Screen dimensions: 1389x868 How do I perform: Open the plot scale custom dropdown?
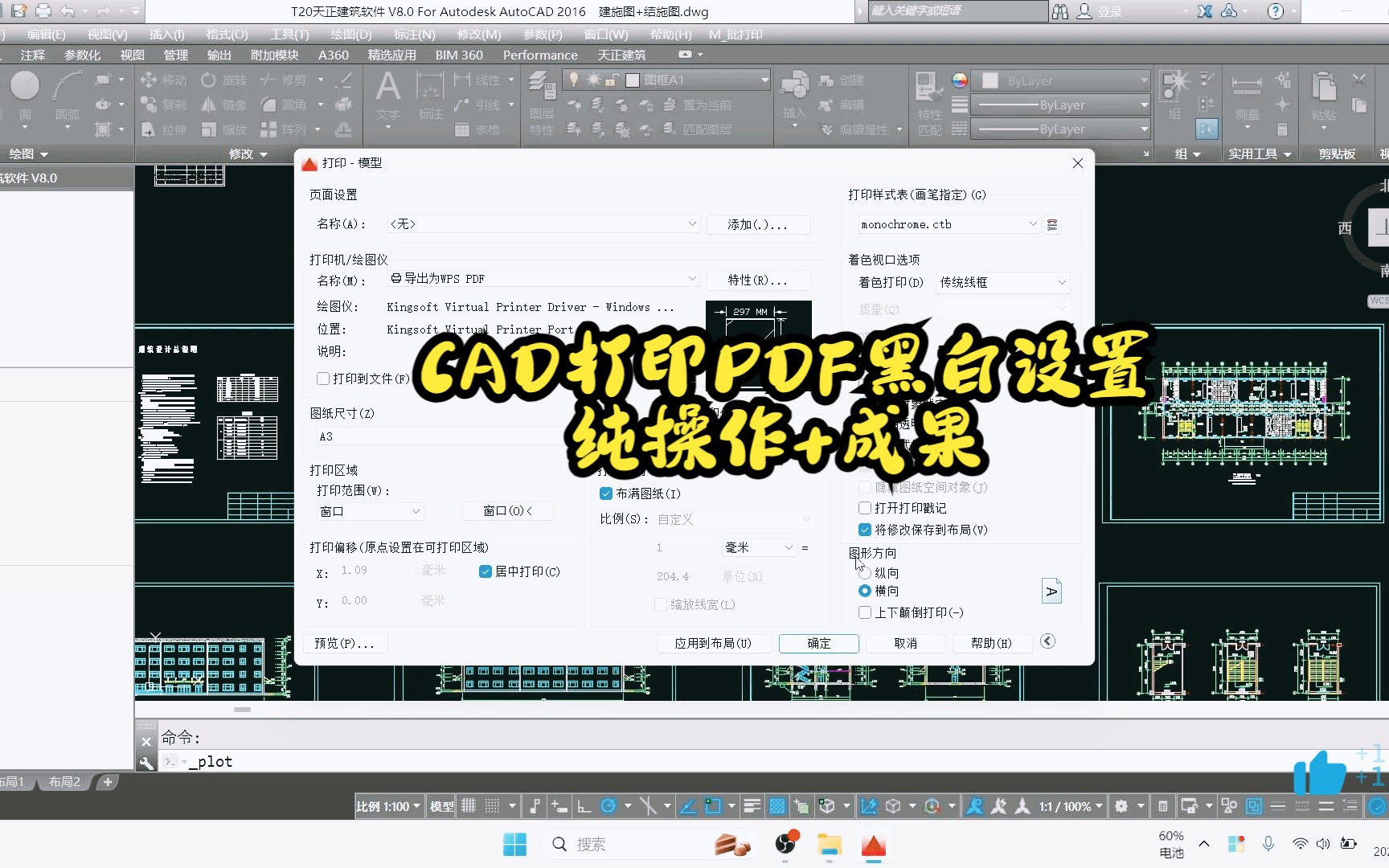coord(735,519)
